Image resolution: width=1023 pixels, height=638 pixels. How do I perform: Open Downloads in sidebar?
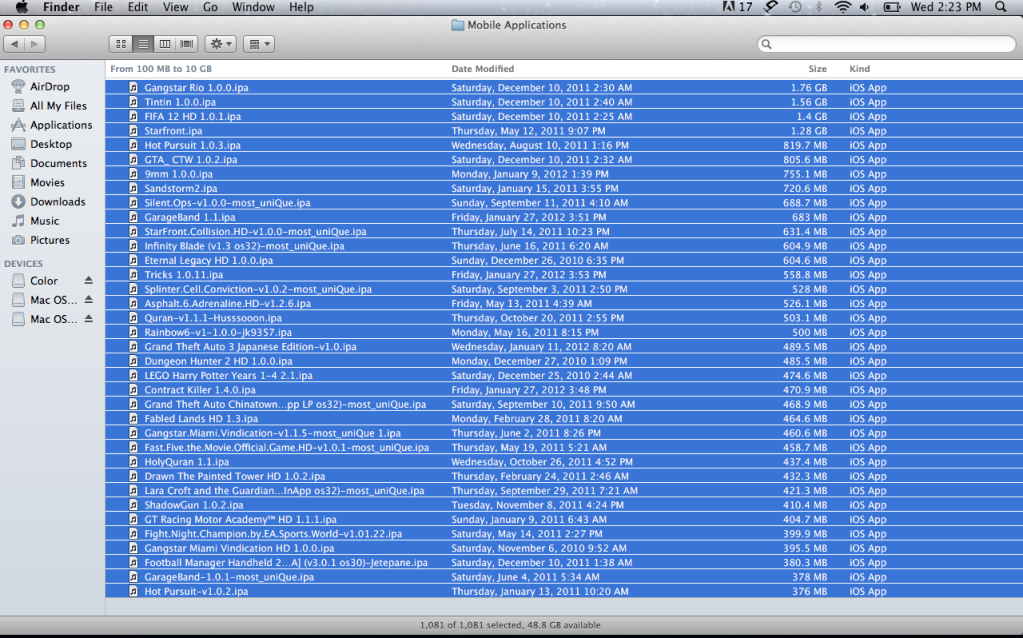(48, 202)
